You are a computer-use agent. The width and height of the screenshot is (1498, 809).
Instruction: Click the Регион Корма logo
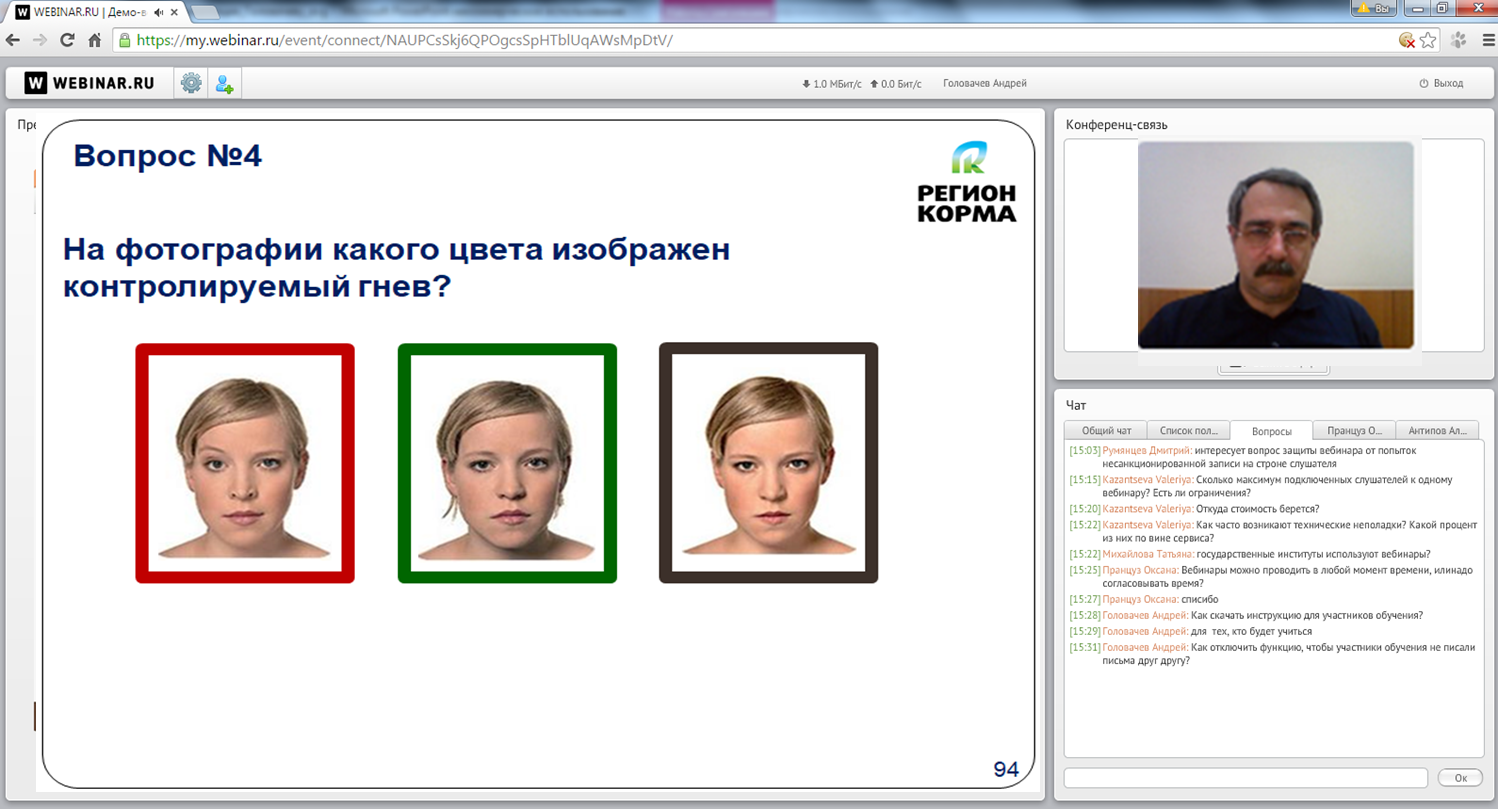pyautogui.click(x=966, y=181)
